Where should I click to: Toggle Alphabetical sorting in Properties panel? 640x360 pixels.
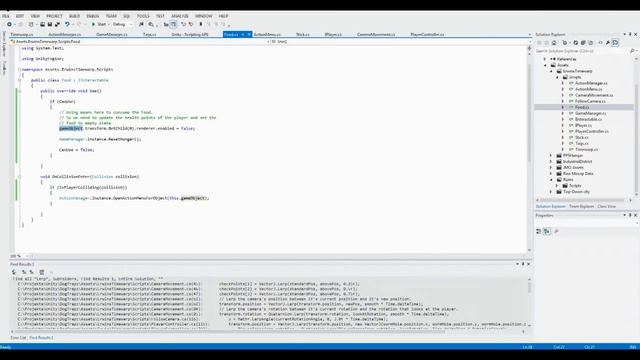(x=547, y=231)
